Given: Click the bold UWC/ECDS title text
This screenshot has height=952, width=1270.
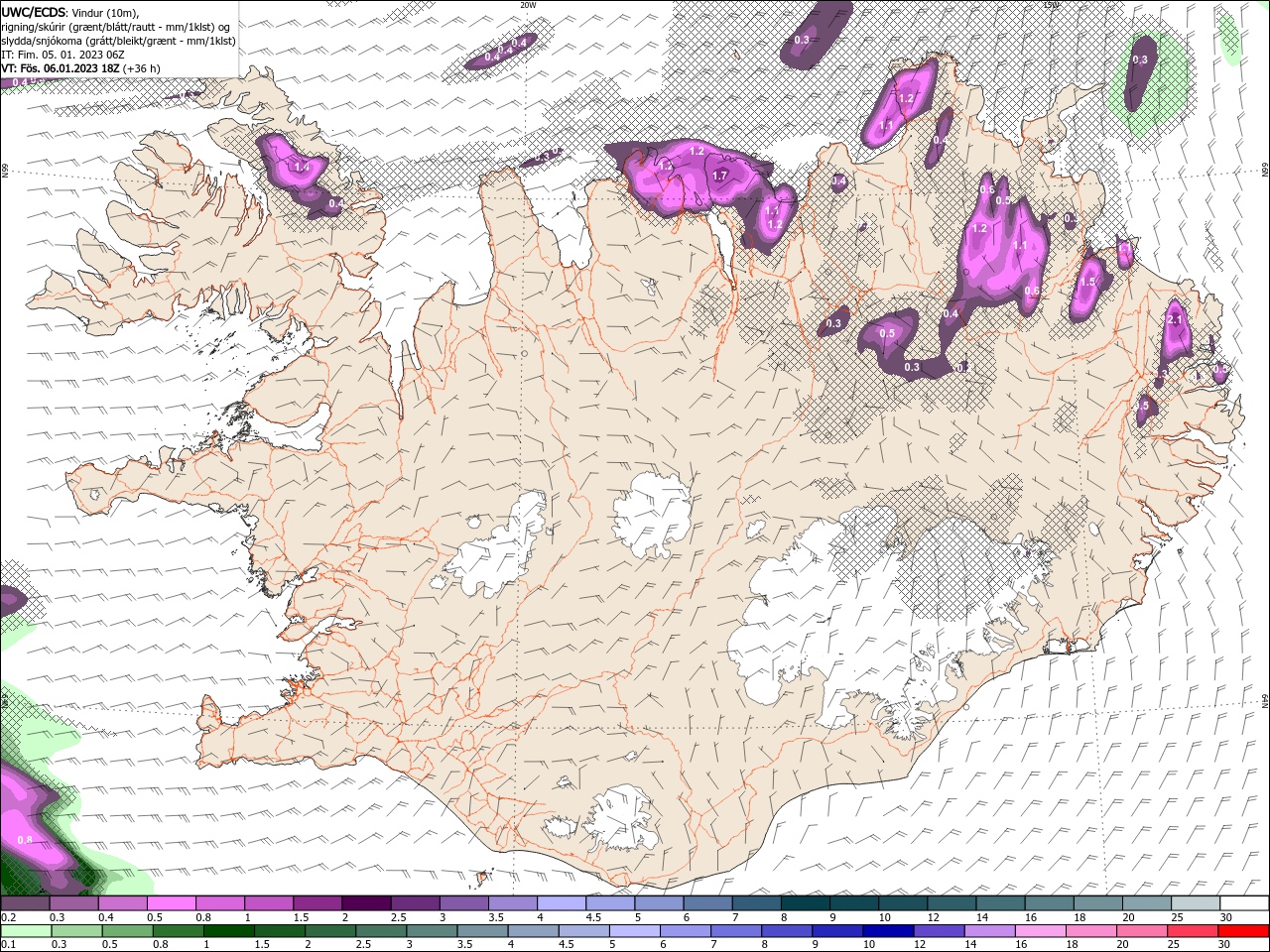Looking at the screenshot, I should [34, 12].
